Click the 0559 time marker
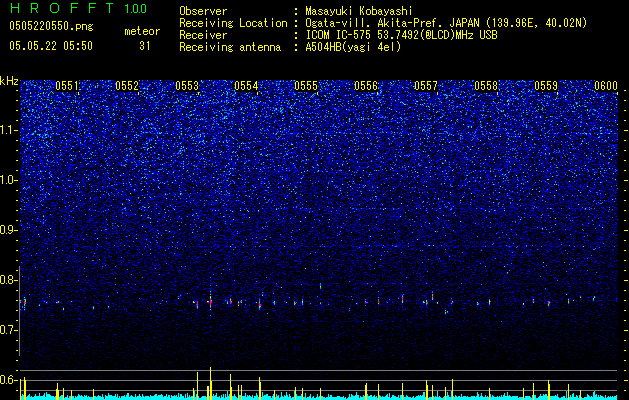 click(546, 86)
